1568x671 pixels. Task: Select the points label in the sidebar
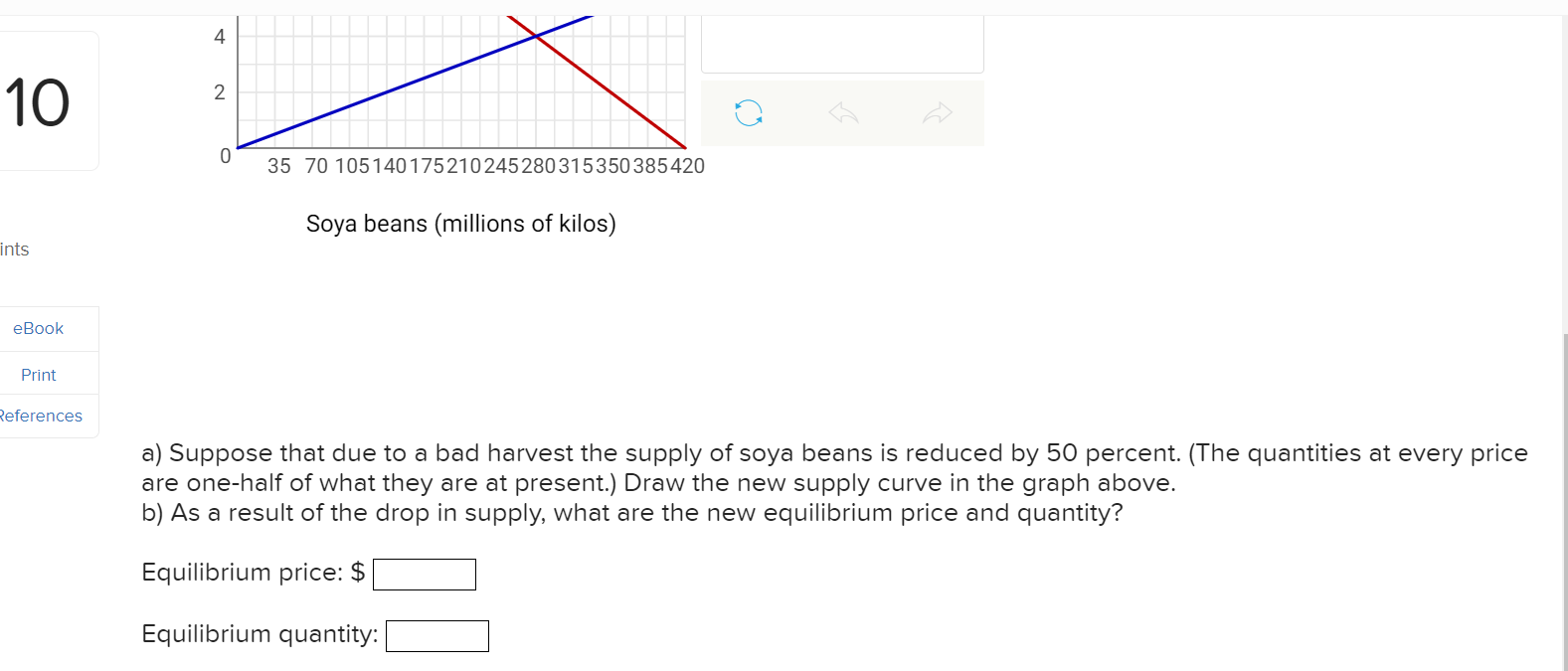point(14,249)
